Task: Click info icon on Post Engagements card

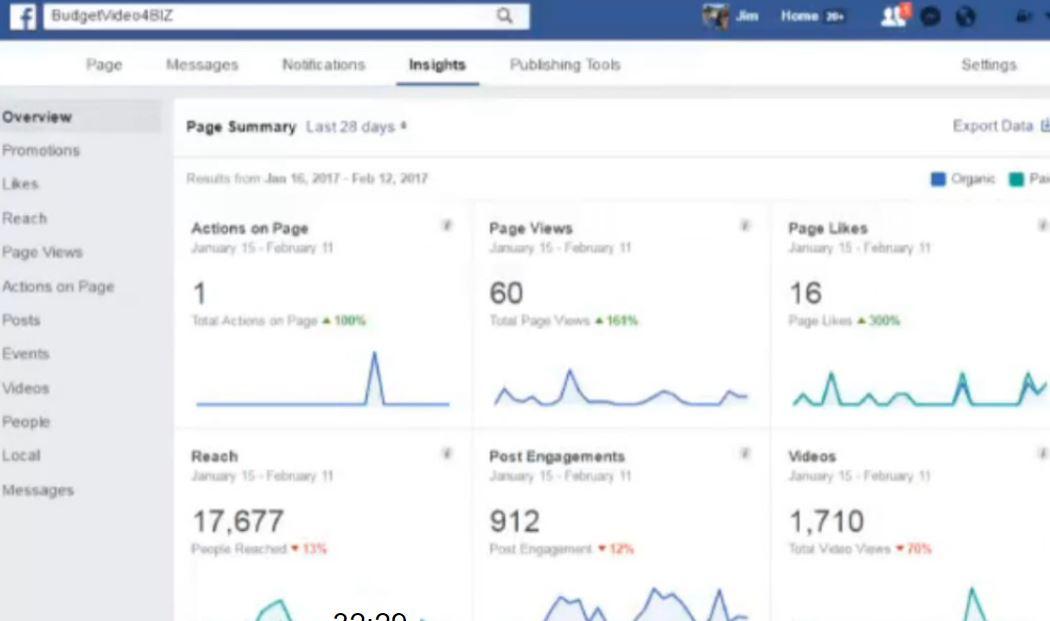Action: tap(745, 455)
